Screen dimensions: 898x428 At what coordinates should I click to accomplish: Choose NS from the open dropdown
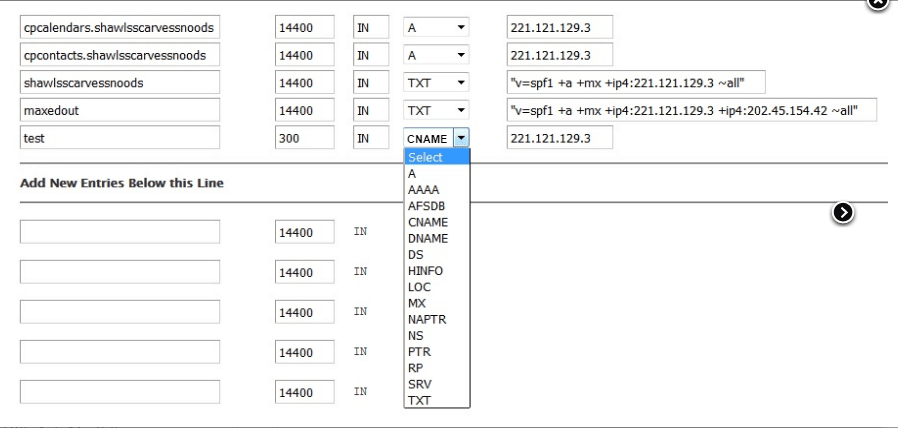coord(415,335)
